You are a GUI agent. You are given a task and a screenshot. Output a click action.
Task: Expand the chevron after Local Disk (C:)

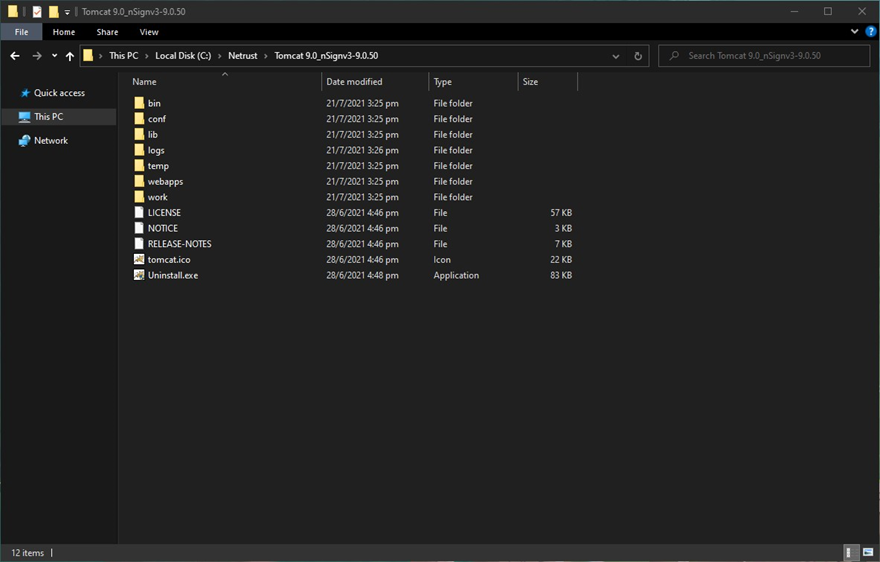point(219,56)
